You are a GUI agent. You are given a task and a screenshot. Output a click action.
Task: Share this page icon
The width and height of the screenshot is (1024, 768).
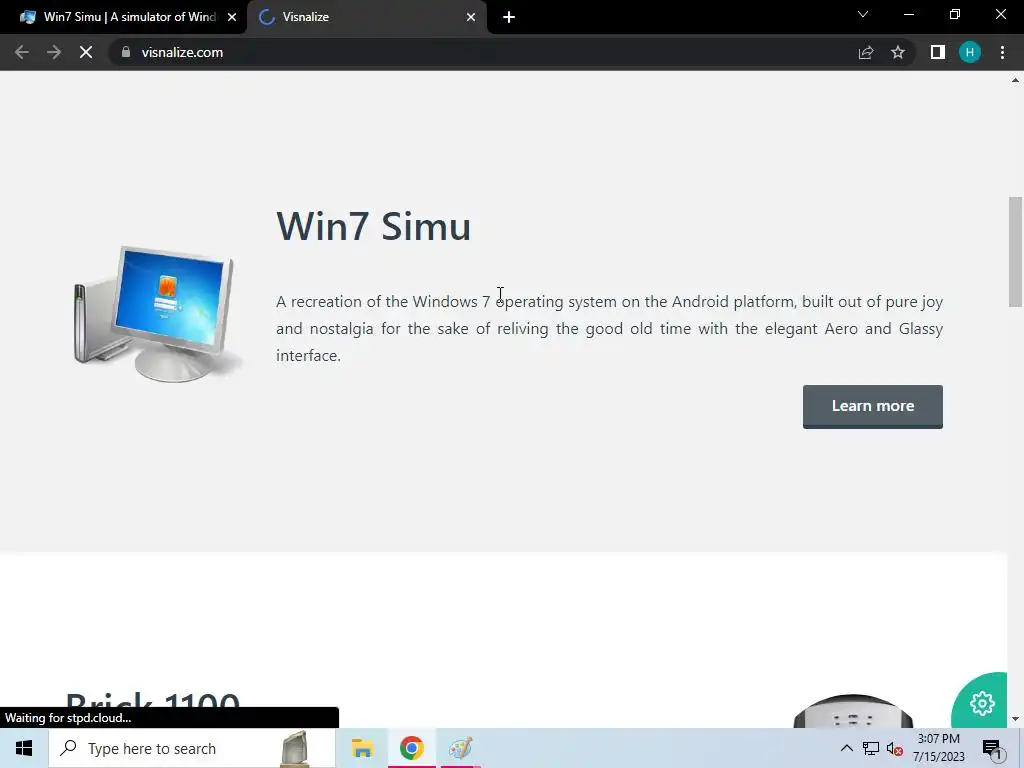tap(866, 52)
